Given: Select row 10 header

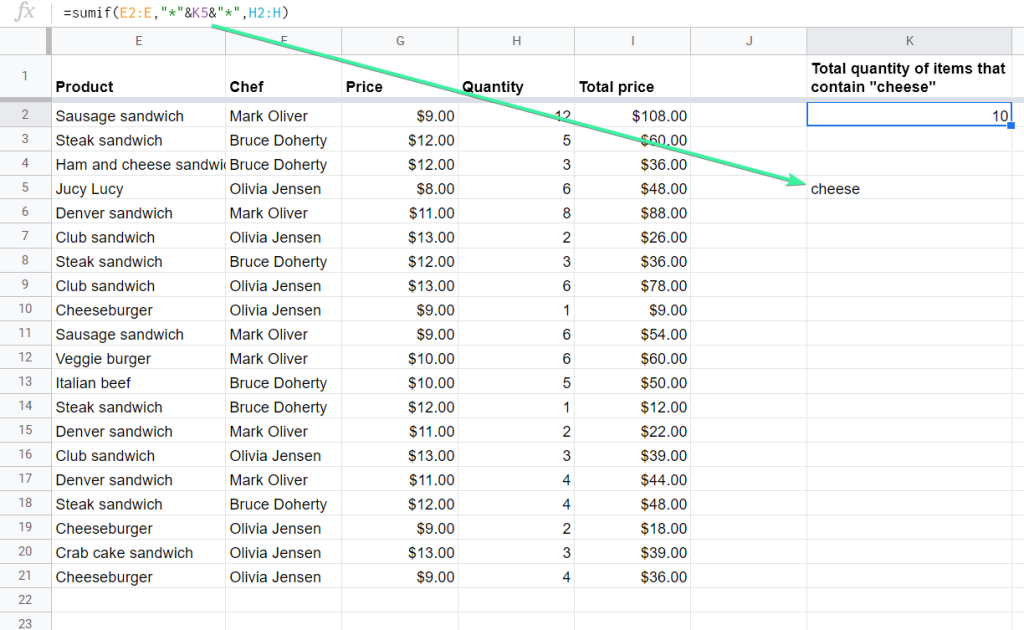Looking at the screenshot, I should click(x=25, y=309).
